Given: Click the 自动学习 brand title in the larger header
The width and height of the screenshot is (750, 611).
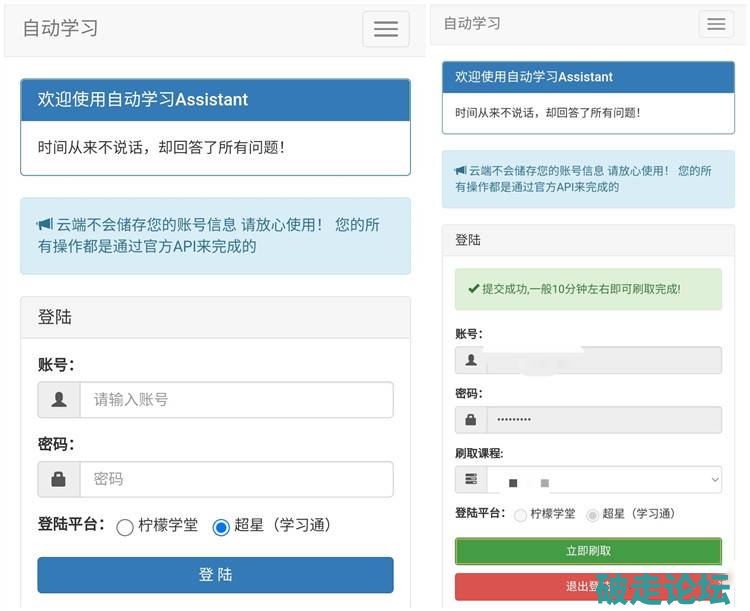Looking at the screenshot, I should pyautogui.click(x=61, y=28).
